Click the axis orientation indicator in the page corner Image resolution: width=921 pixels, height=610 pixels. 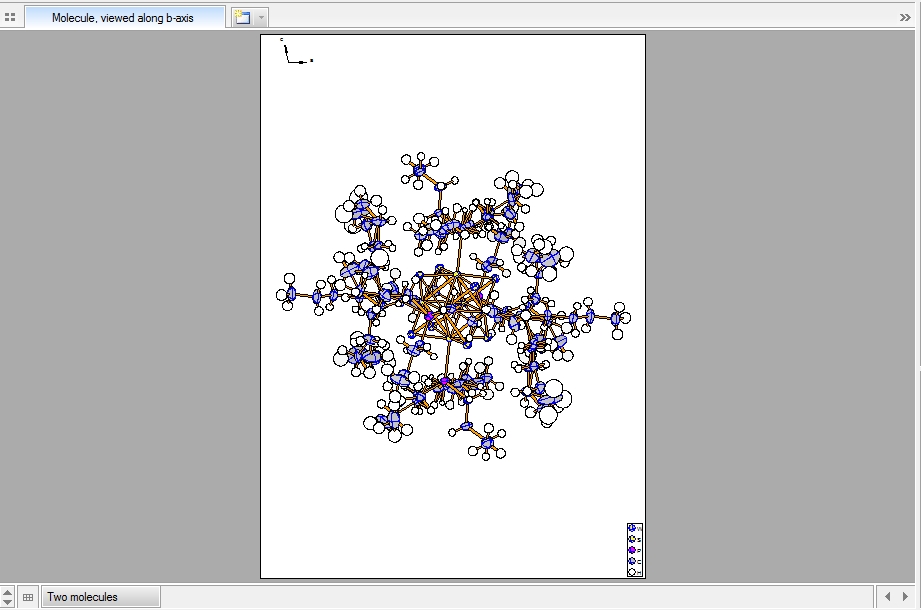(294, 53)
